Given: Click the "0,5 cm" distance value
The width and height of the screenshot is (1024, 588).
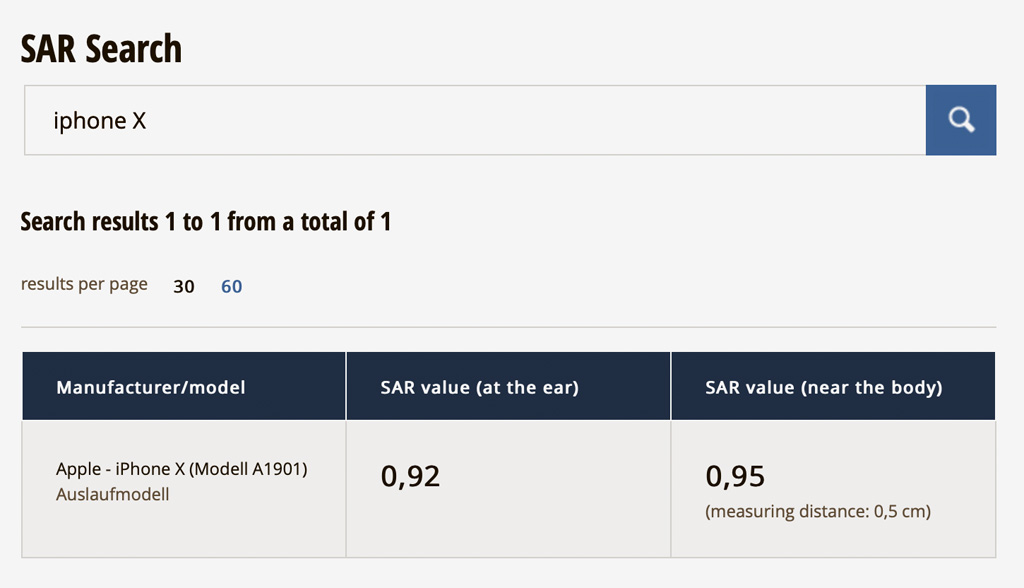Looking at the screenshot, I should click(897, 512).
